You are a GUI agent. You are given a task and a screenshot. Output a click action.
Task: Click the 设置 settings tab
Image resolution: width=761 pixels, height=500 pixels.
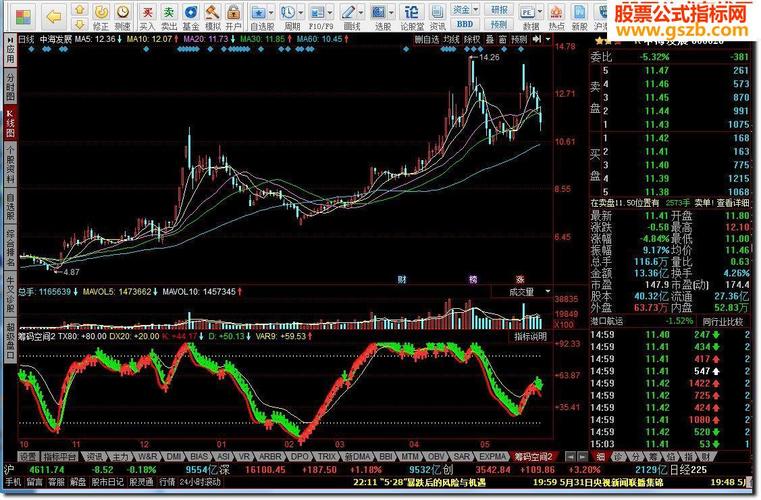click(28, 456)
